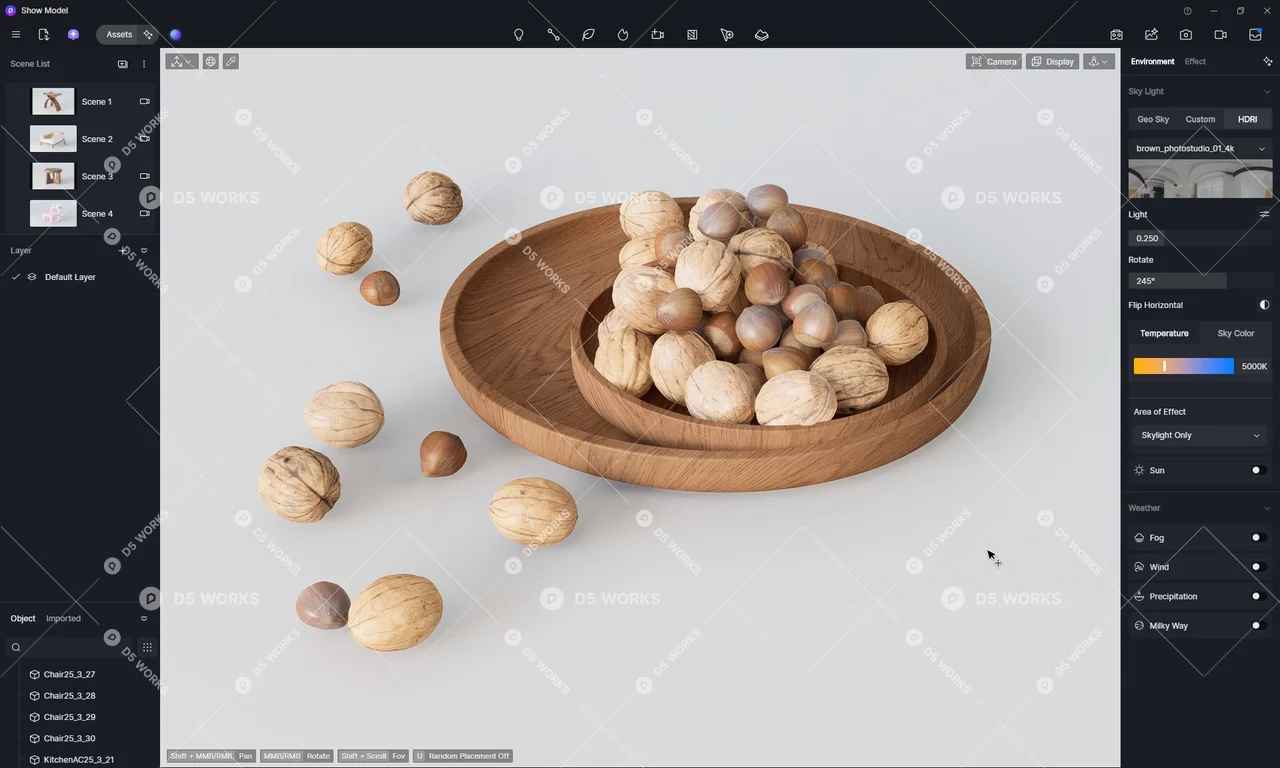Turn on the Wind effect switch
Viewport: 1280px width, 768px height.
click(1256, 567)
